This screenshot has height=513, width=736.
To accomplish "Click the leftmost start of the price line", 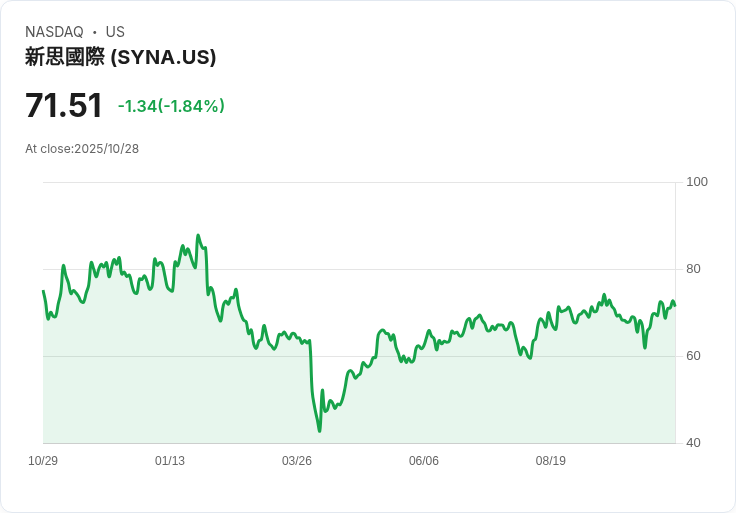I will [x=43, y=291].
